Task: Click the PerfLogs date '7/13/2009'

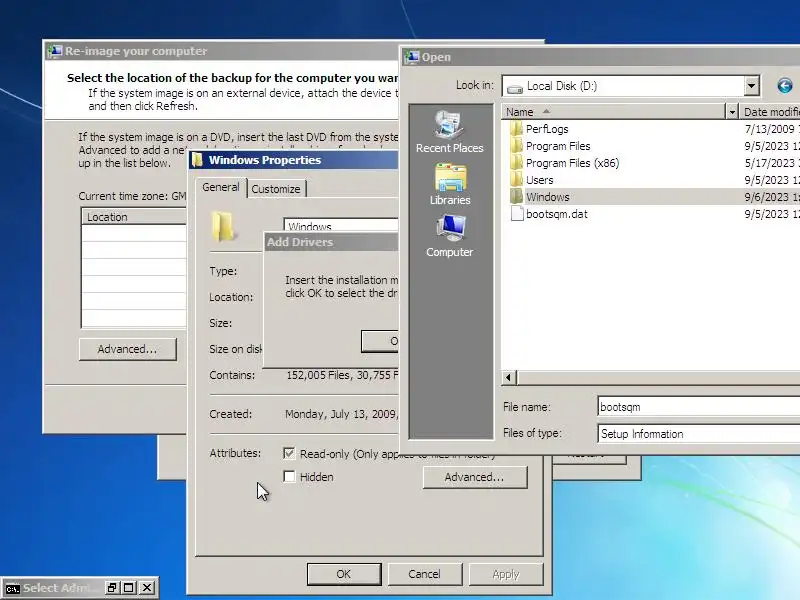Action: pyautogui.click(x=769, y=129)
